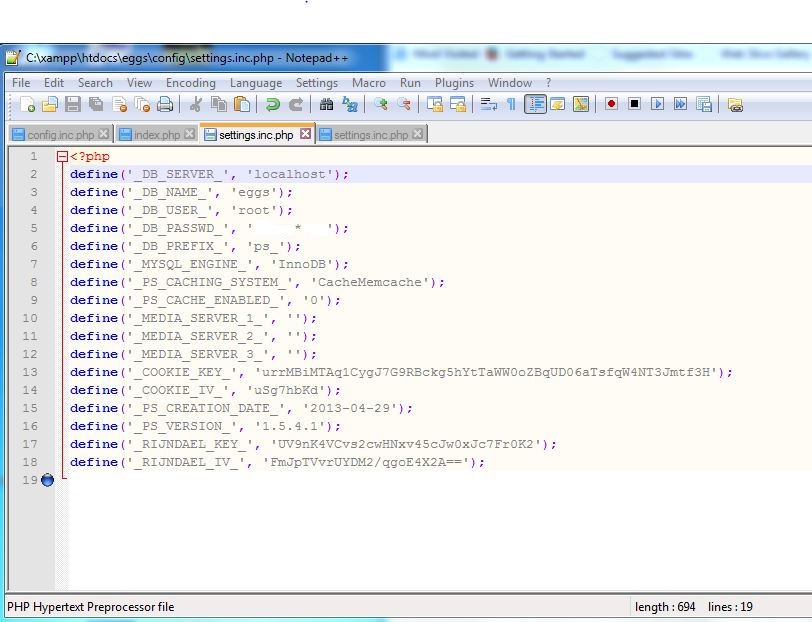This screenshot has height=622, width=812.
Task: Click the Save Recorded Macro icon
Action: [x=704, y=105]
